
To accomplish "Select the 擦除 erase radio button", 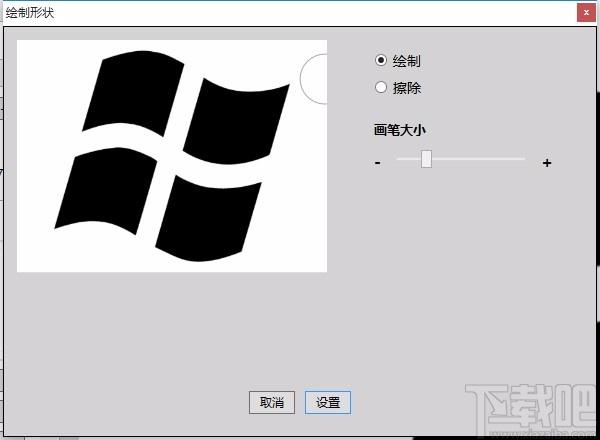I will pos(381,88).
